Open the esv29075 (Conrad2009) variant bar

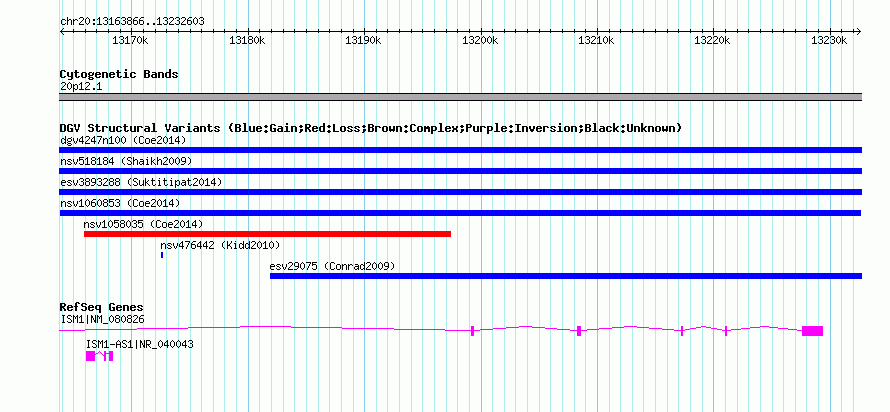pyautogui.click(x=566, y=276)
